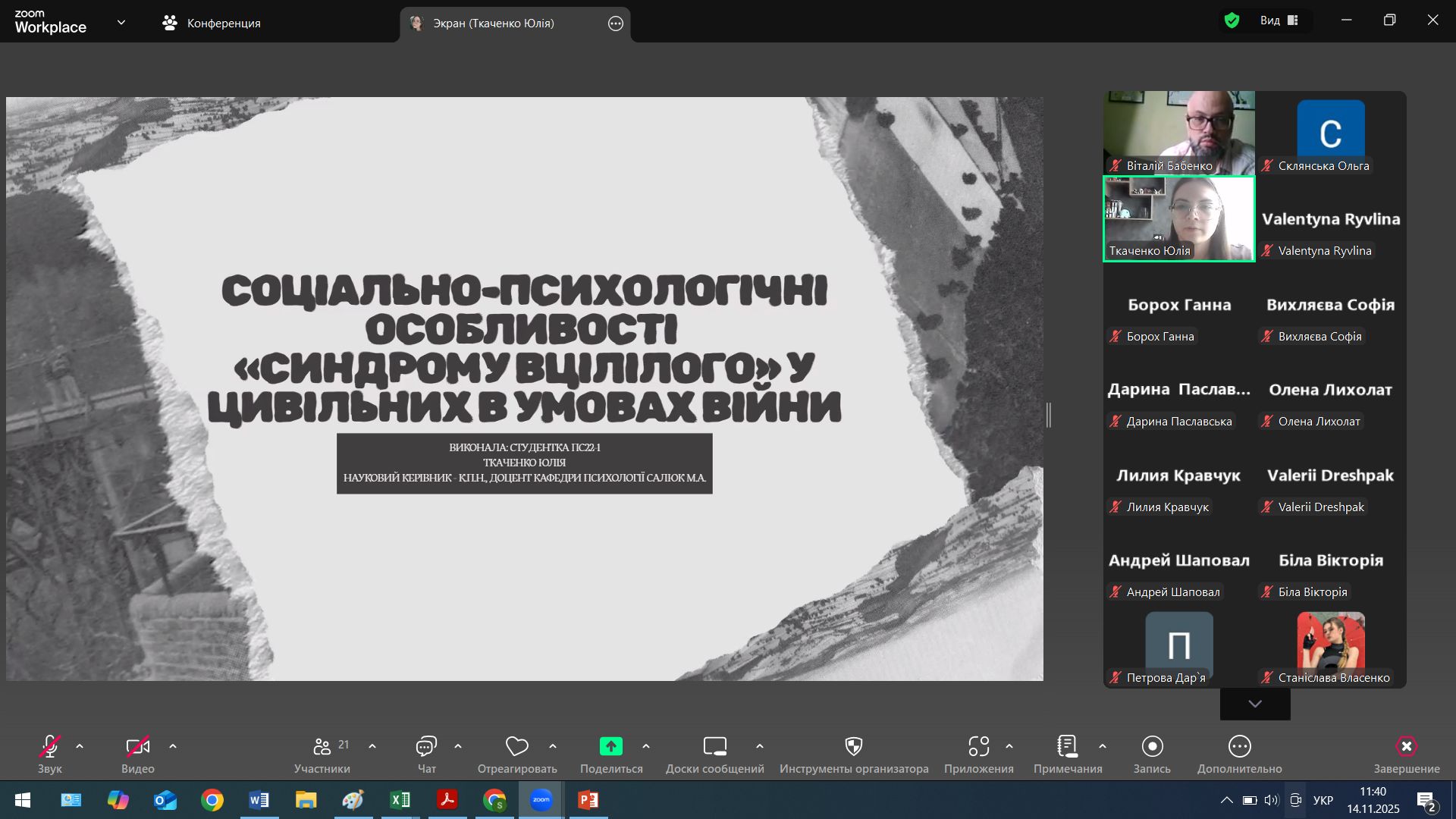Expand audio options arrow next to Sound
The image size is (1456, 819).
[x=80, y=747]
